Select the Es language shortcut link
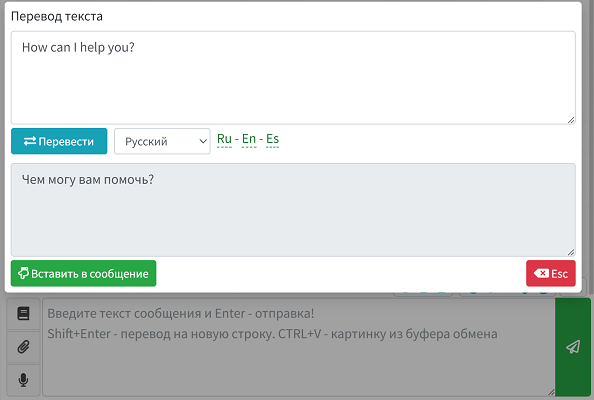The height and width of the screenshot is (400, 594). tap(272, 139)
